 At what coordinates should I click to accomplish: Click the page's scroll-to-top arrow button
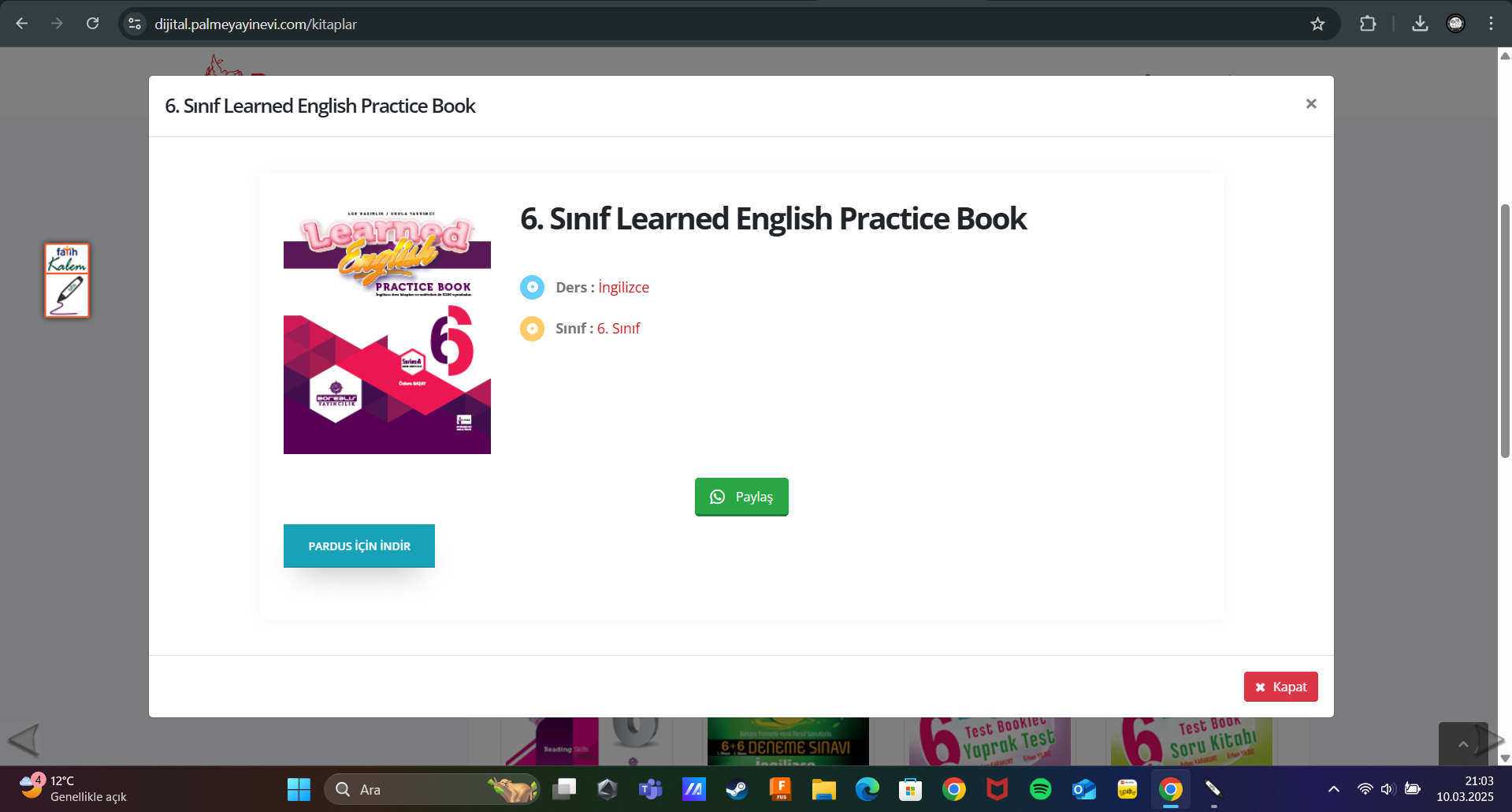tap(1463, 743)
